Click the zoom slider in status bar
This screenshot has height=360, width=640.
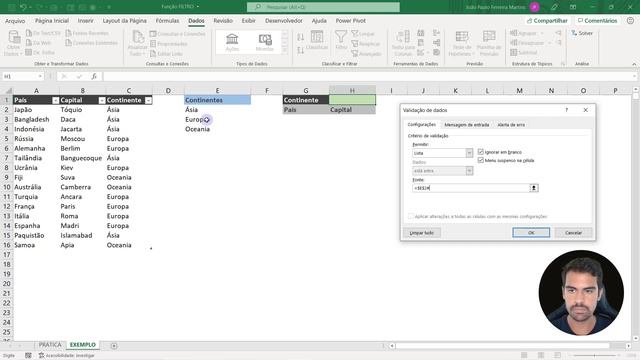[594, 356]
